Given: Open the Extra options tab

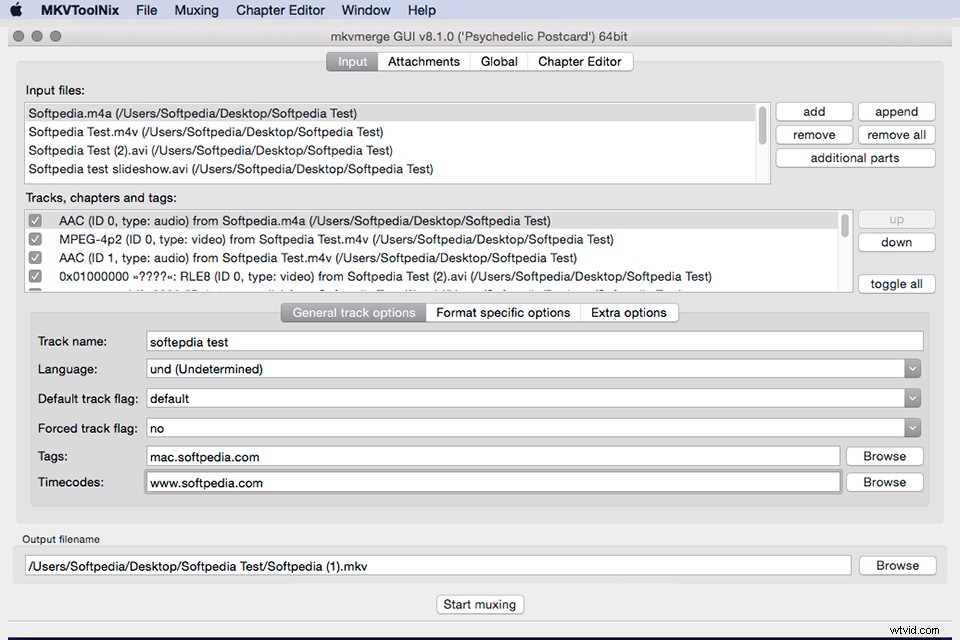Looking at the screenshot, I should click(x=629, y=312).
